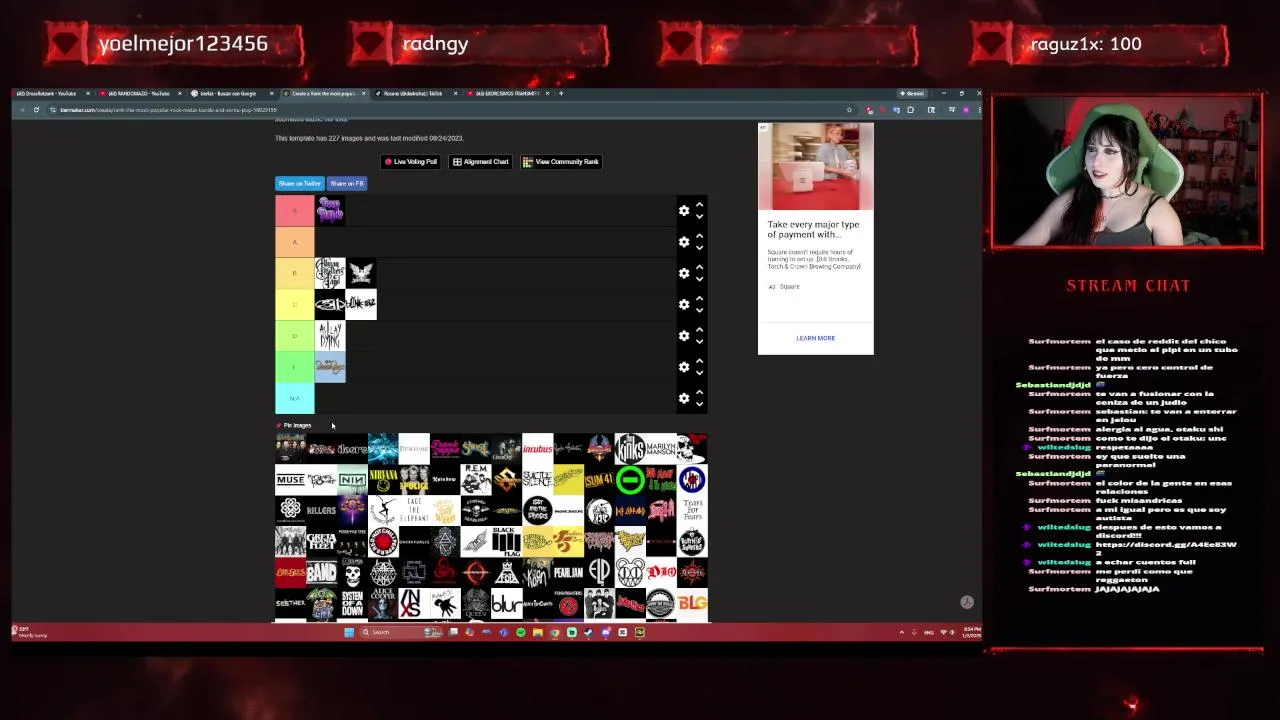Open settings gear for the D tier row
1280x720 pixels.
(x=684, y=336)
